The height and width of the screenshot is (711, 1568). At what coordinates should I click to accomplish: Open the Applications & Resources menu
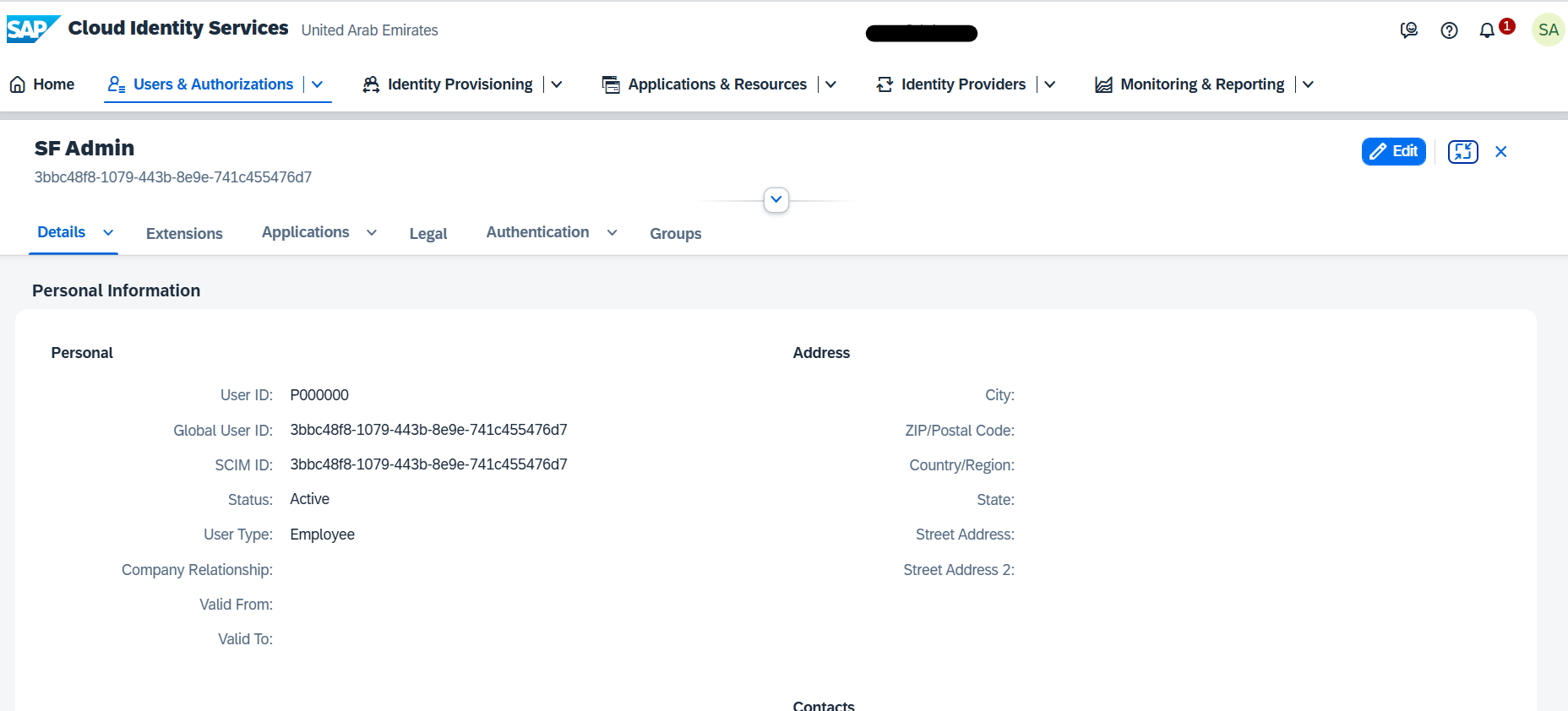point(717,84)
